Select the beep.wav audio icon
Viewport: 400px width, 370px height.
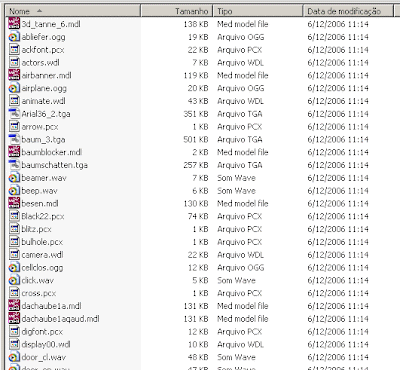14,191
